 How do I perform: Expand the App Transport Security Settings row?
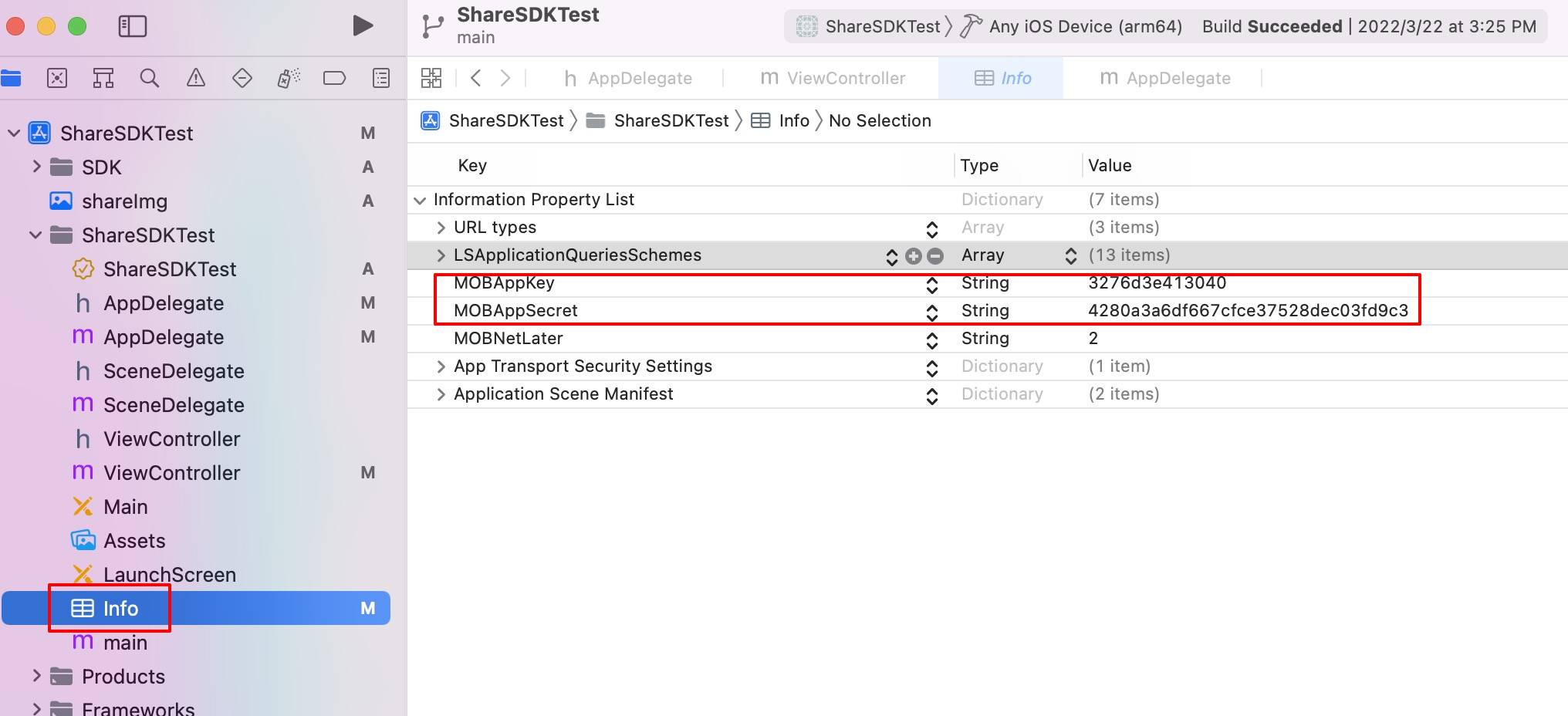440,366
